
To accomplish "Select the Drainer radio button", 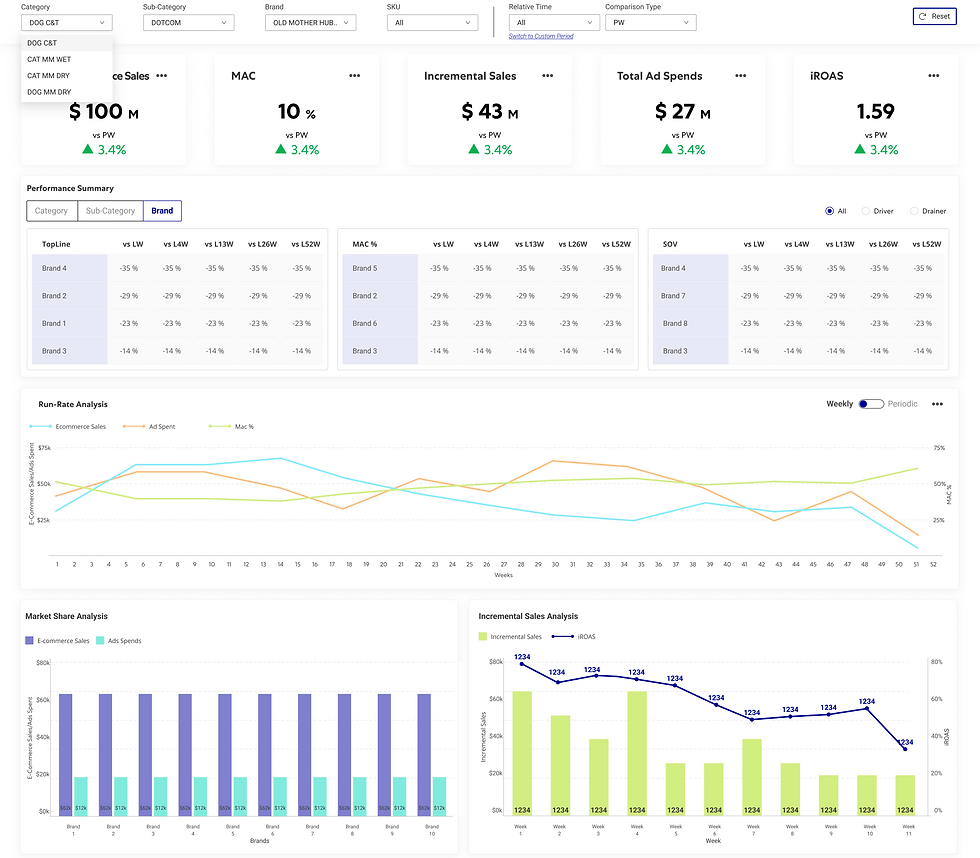I will pyautogui.click(x=914, y=211).
